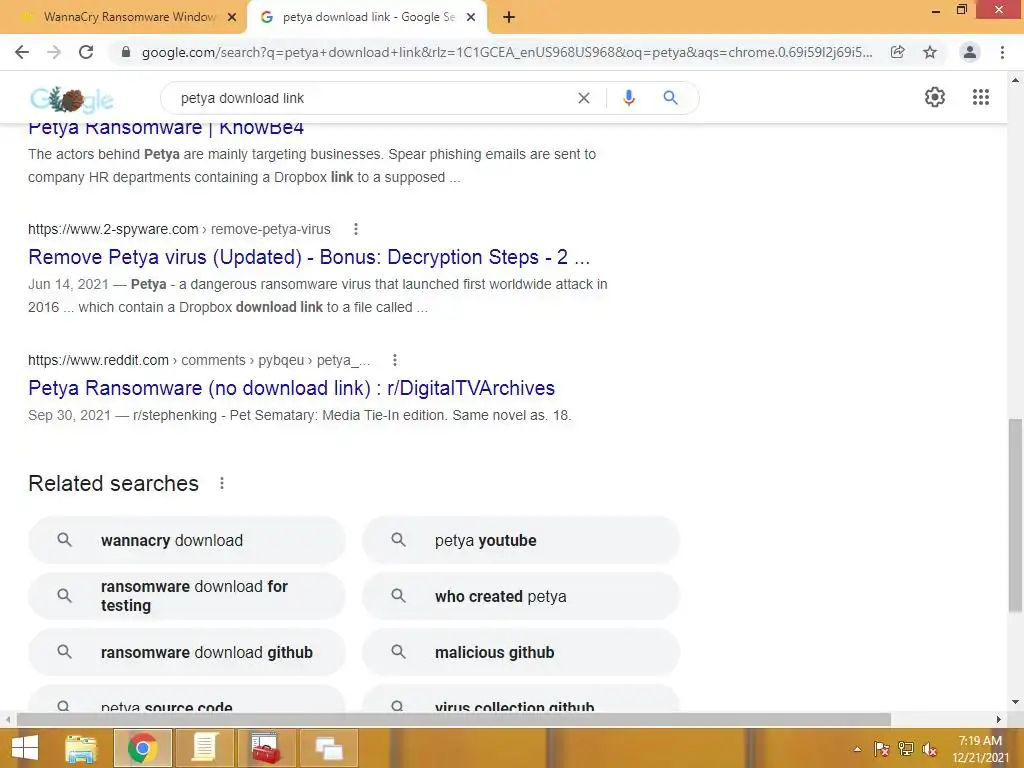Show hidden system tray icons

[x=857, y=749]
